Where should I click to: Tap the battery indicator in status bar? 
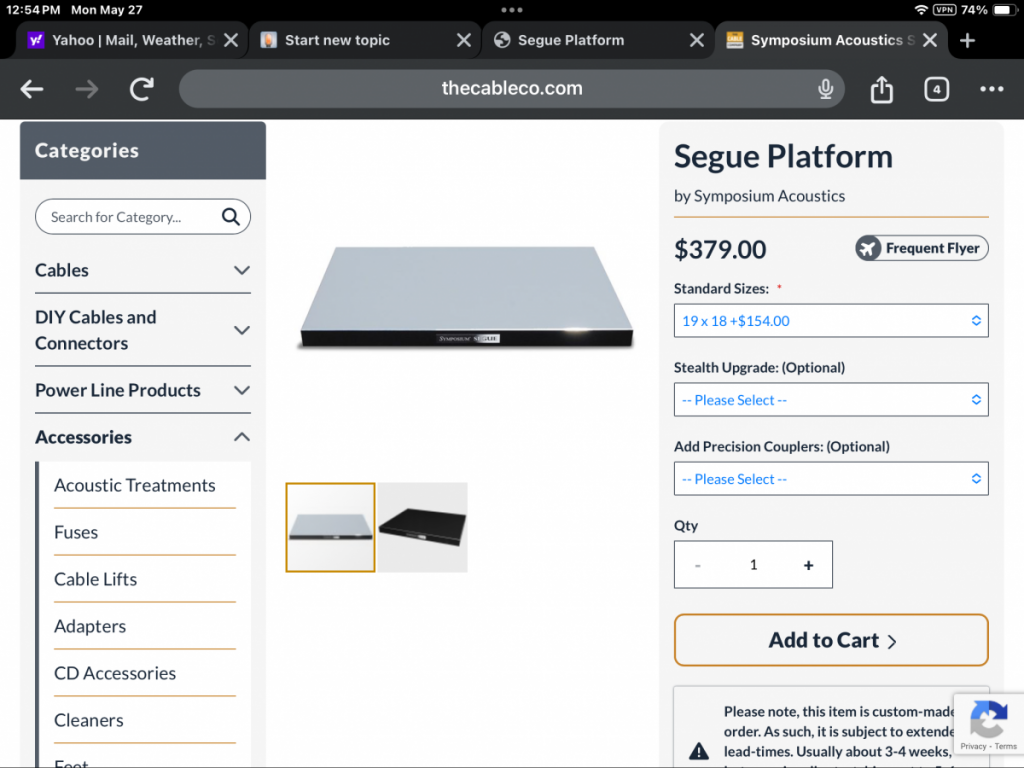(1002, 10)
